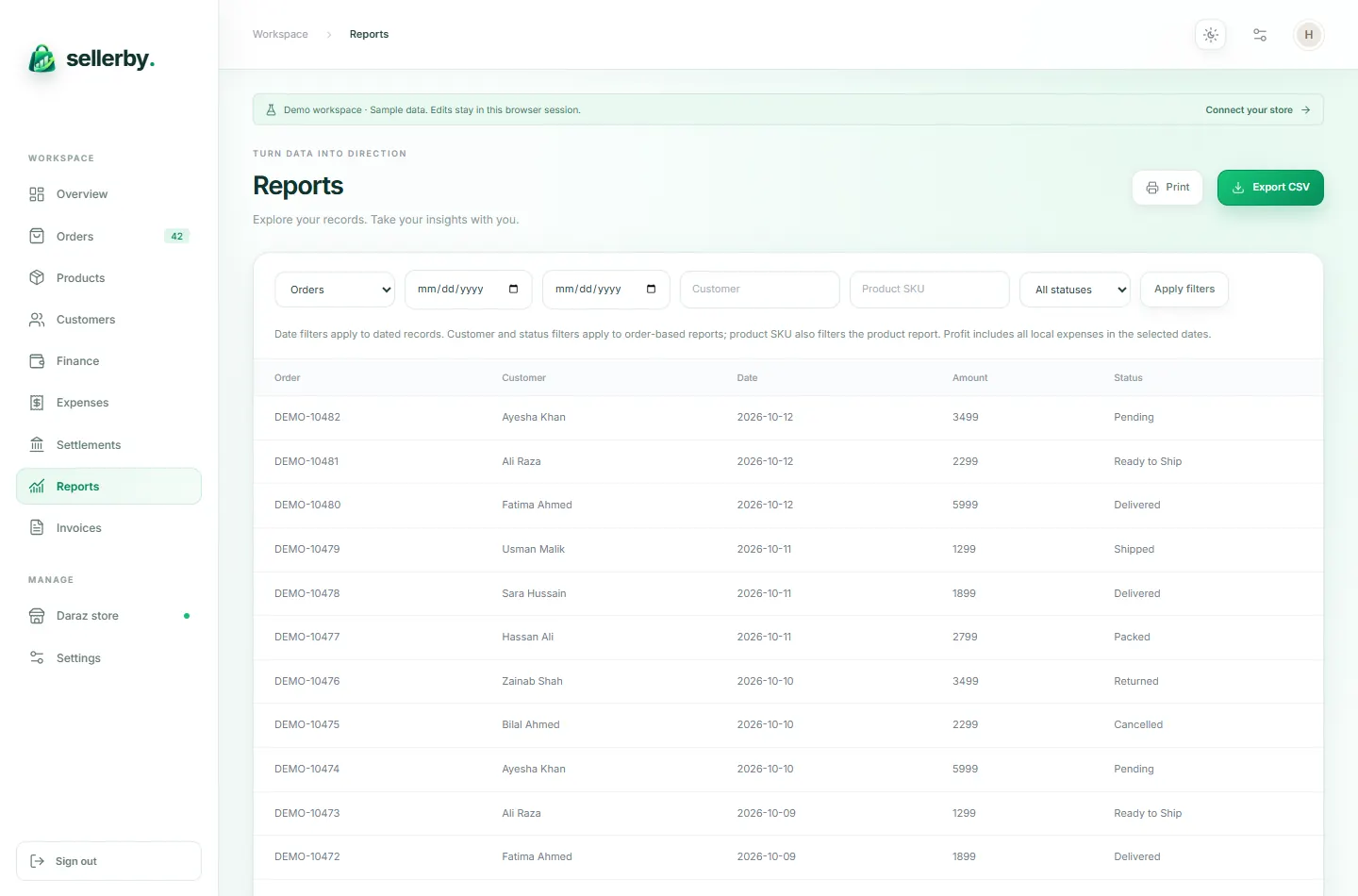
Task: Open the Reports menu item
Action: (108, 487)
